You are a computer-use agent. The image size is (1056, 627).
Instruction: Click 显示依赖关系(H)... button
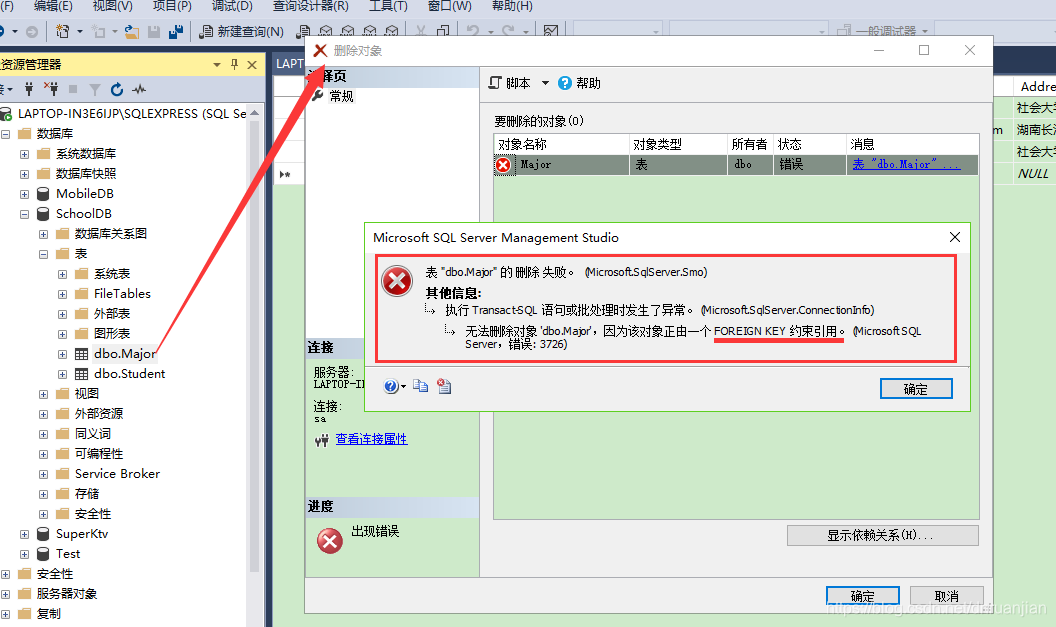882,535
